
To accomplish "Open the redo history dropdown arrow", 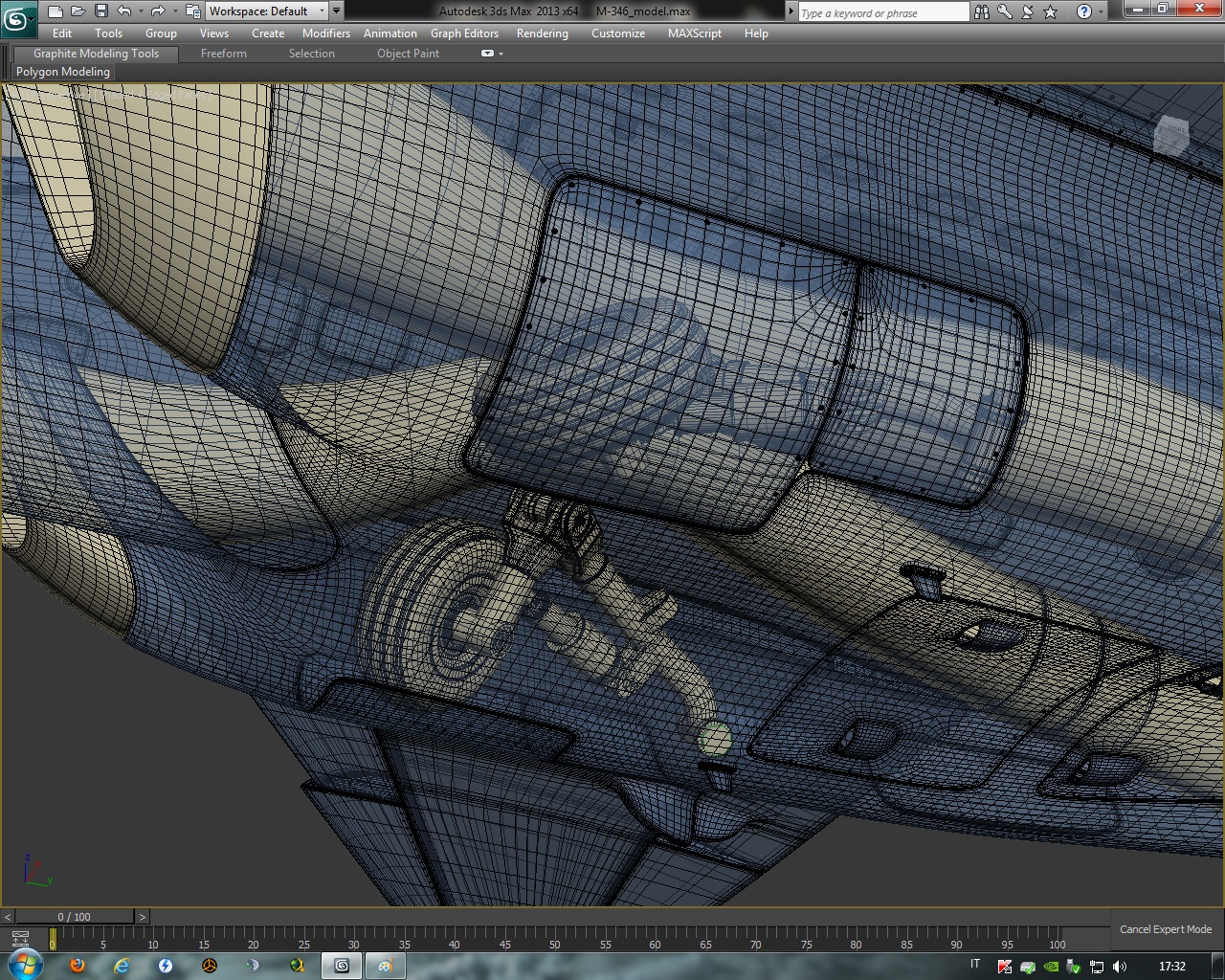I will 174,11.
